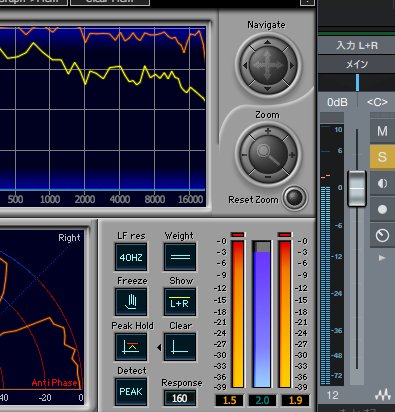Open the 入力 L+R input selector
The image size is (395, 412).
357,45
